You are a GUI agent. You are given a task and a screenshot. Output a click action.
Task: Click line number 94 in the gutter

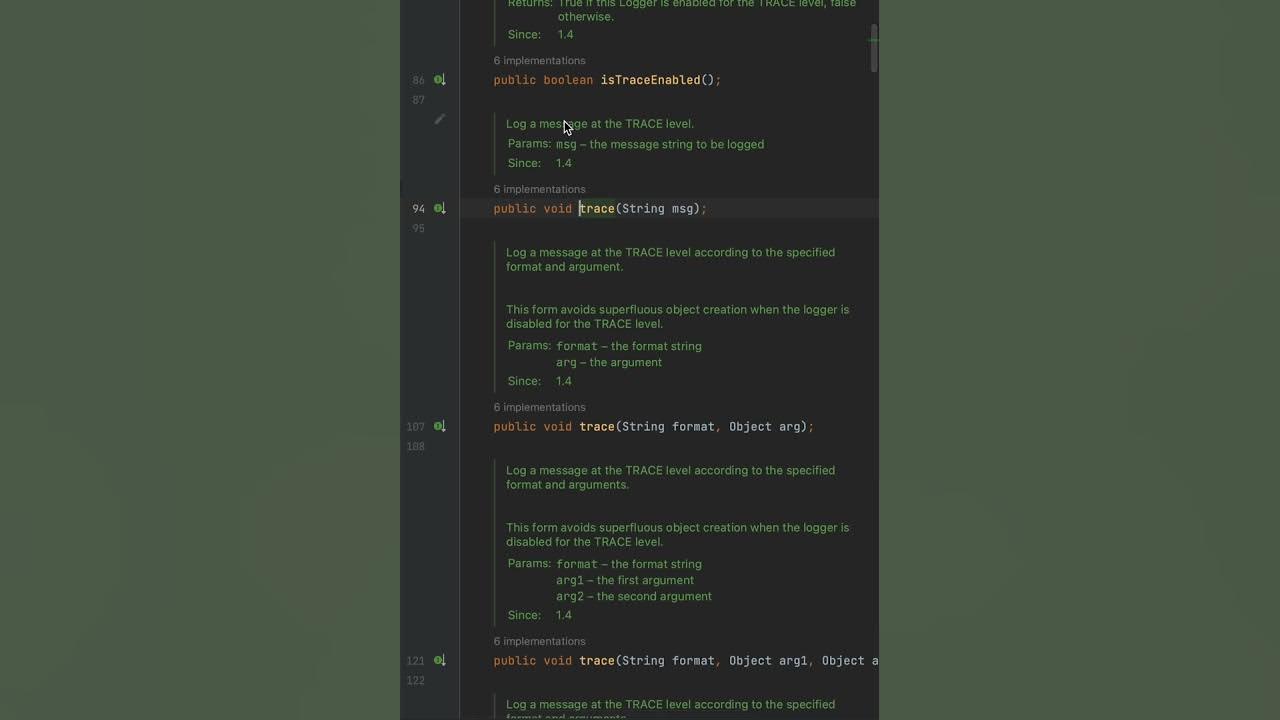click(418, 208)
